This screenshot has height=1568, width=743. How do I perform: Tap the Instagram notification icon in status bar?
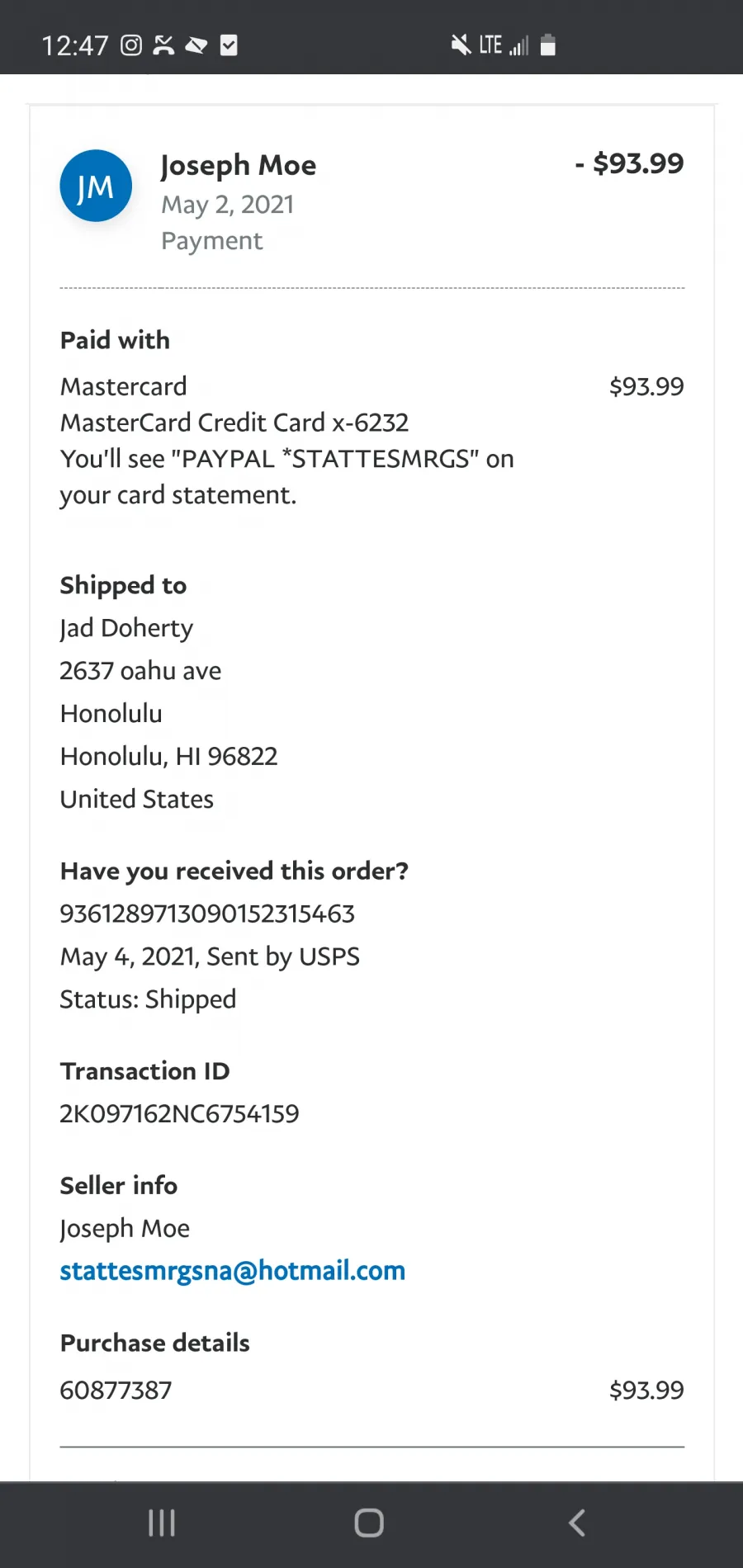tap(131, 45)
